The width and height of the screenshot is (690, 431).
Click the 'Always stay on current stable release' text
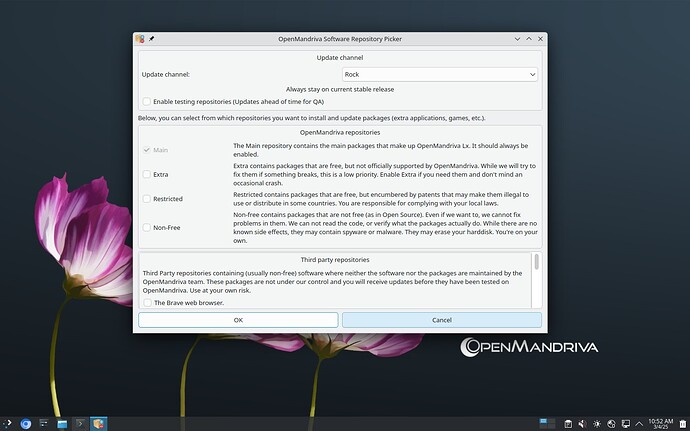point(340,89)
